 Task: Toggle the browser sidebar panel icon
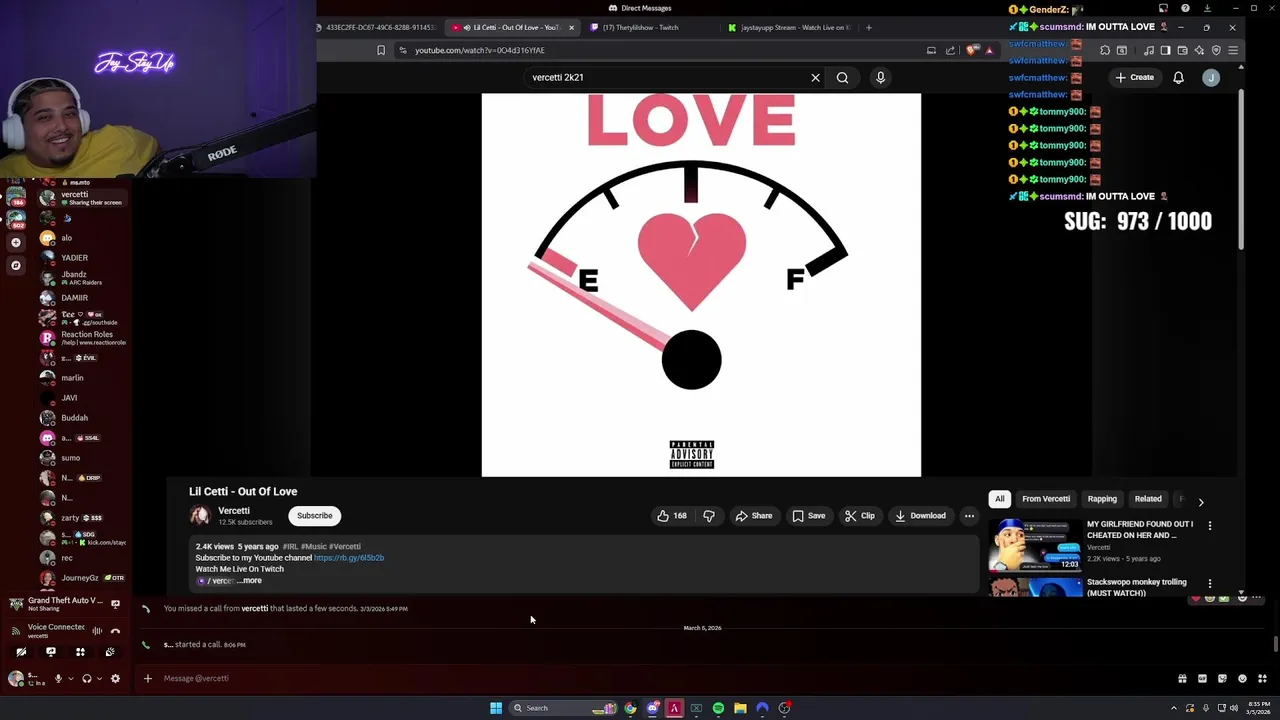click(x=1165, y=50)
